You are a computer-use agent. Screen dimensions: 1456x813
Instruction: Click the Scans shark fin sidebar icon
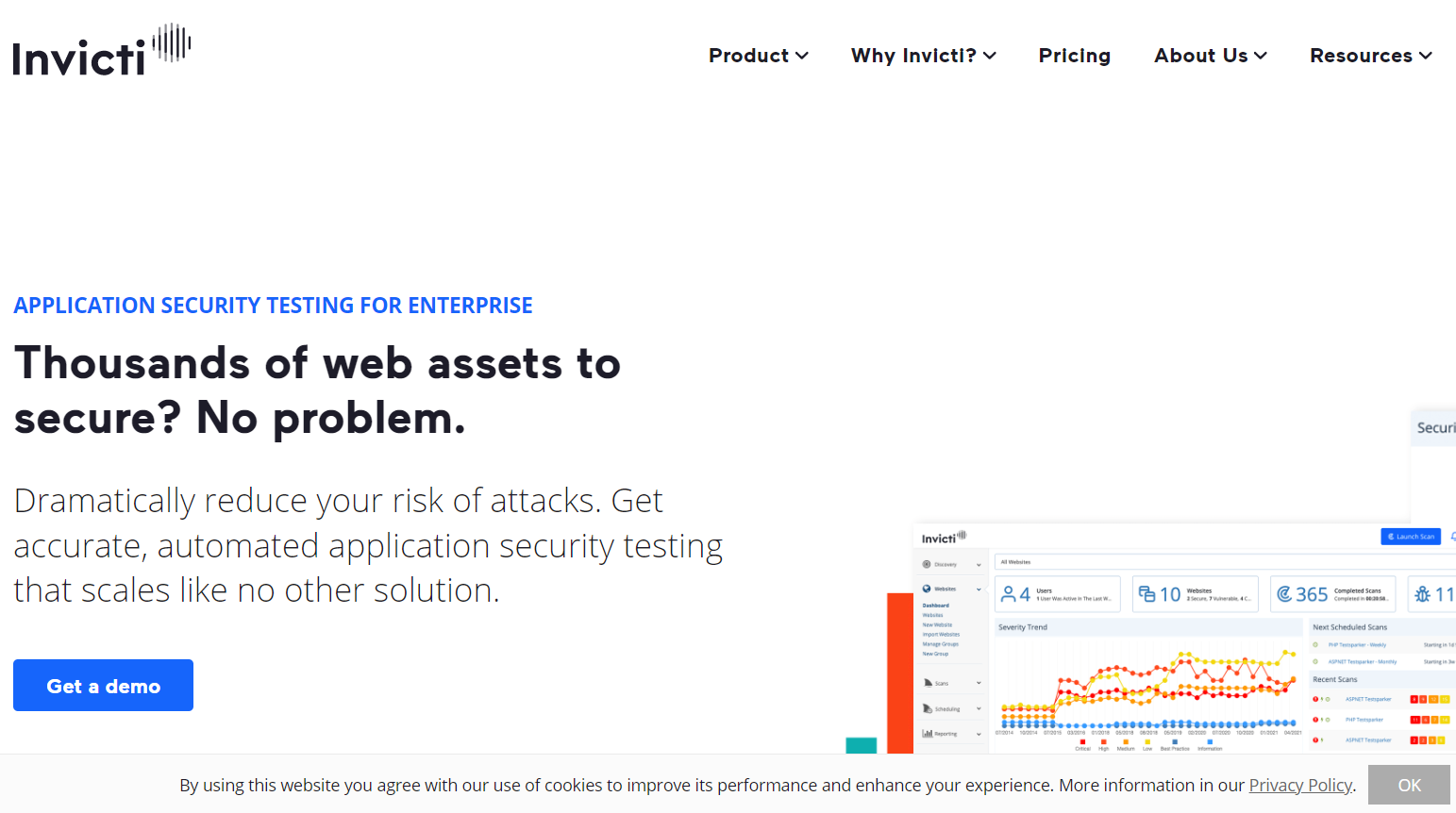[928, 683]
